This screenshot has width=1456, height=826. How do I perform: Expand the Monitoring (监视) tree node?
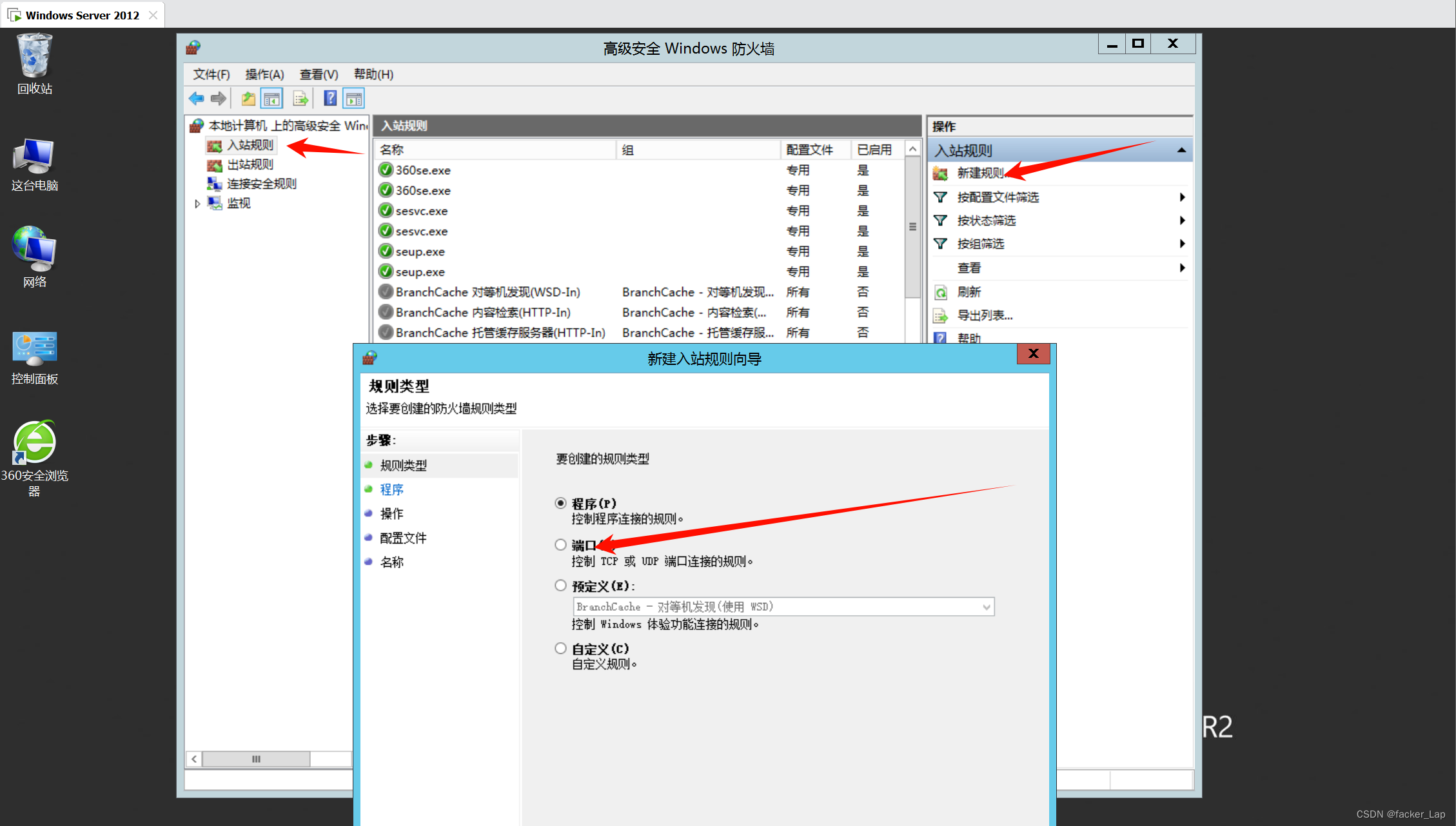[197, 203]
